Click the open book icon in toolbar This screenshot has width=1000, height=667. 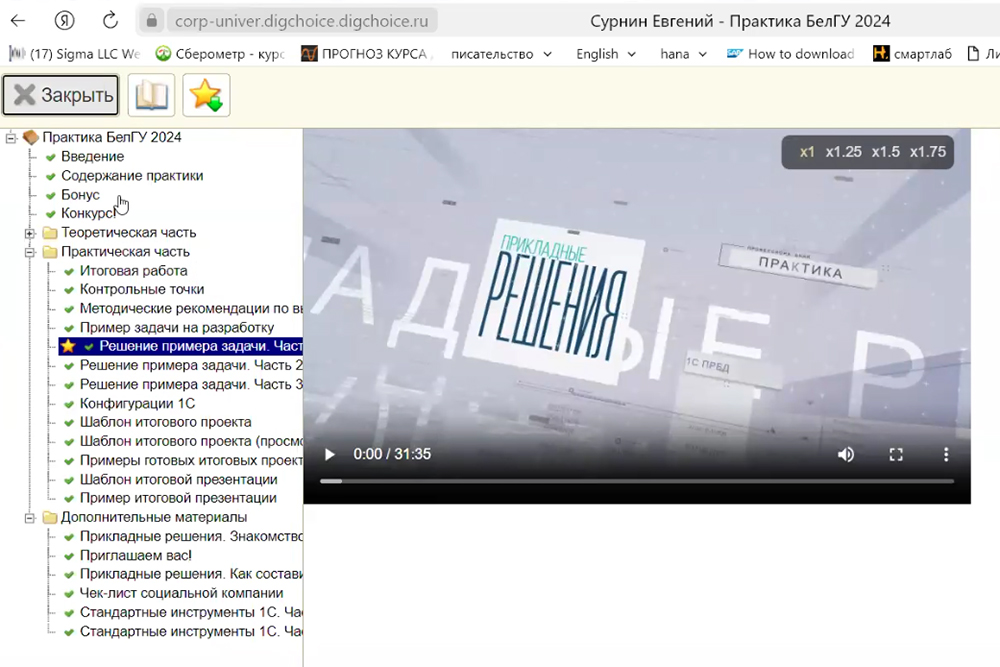tap(151, 96)
